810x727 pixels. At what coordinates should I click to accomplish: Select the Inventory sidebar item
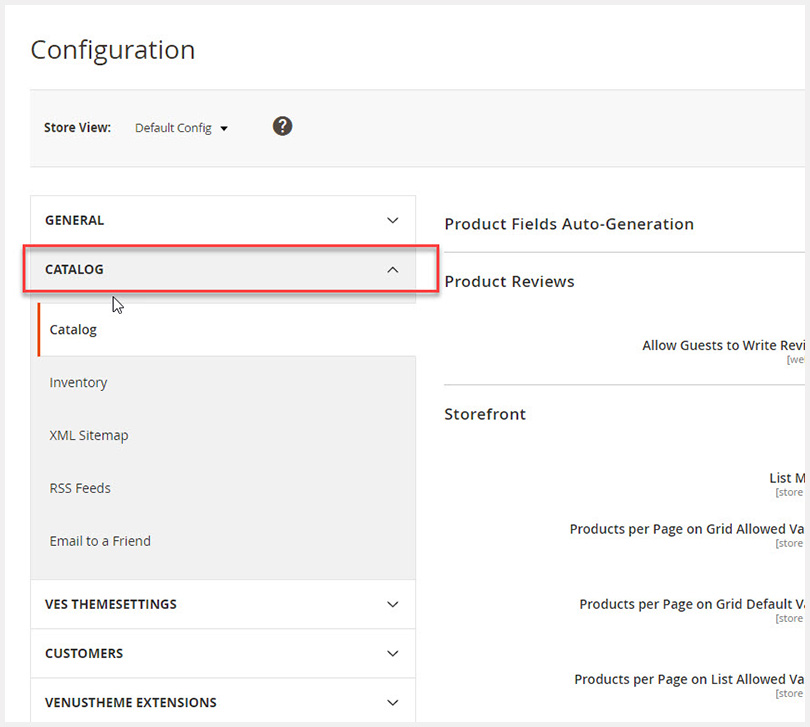tap(79, 382)
